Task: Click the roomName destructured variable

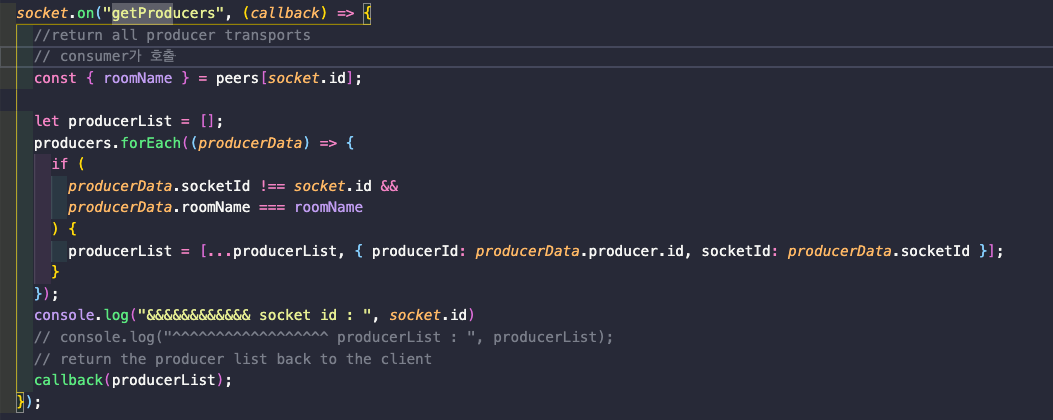Action: coord(138,78)
